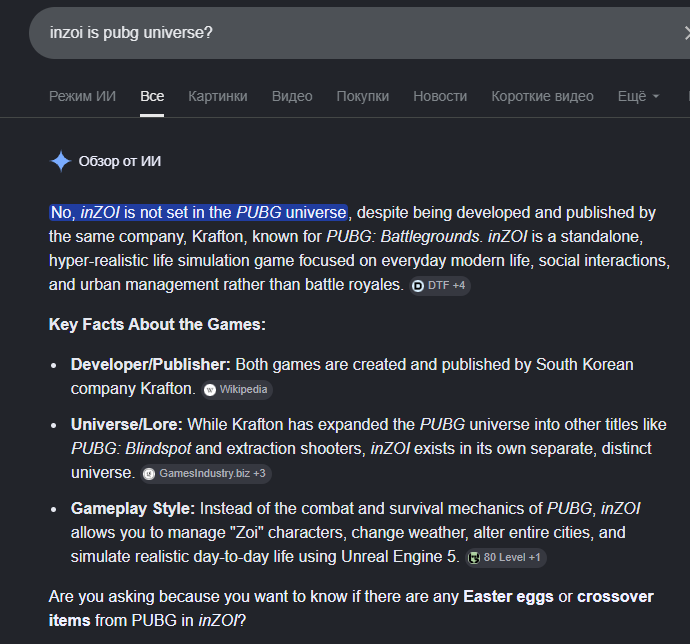Switch to the Видео tab
690x644 pixels.
pyautogui.click(x=292, y=96)
